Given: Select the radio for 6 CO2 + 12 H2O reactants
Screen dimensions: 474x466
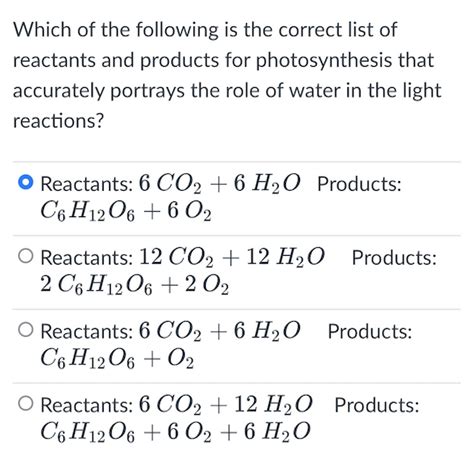Looking at the screenshot, I should tap(26, 404).
